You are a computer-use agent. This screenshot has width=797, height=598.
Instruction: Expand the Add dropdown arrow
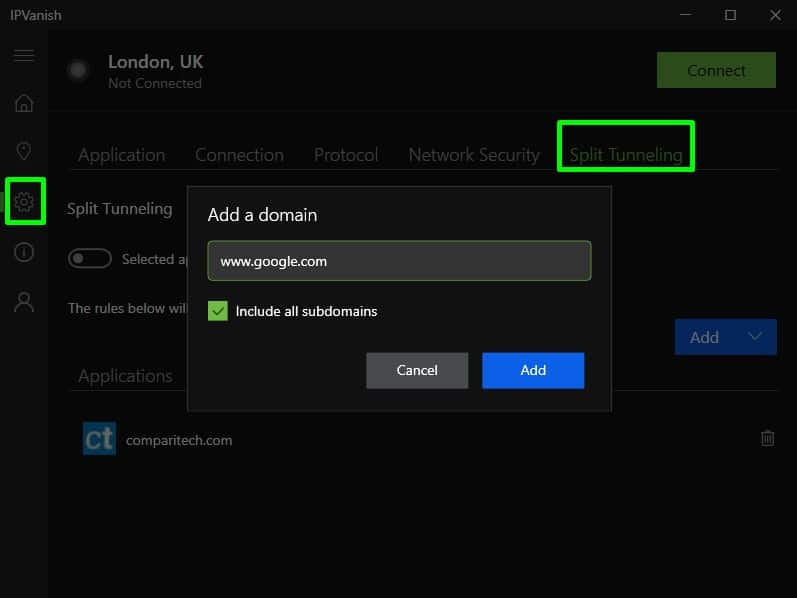pyautogui.click(x=755, y=336)
